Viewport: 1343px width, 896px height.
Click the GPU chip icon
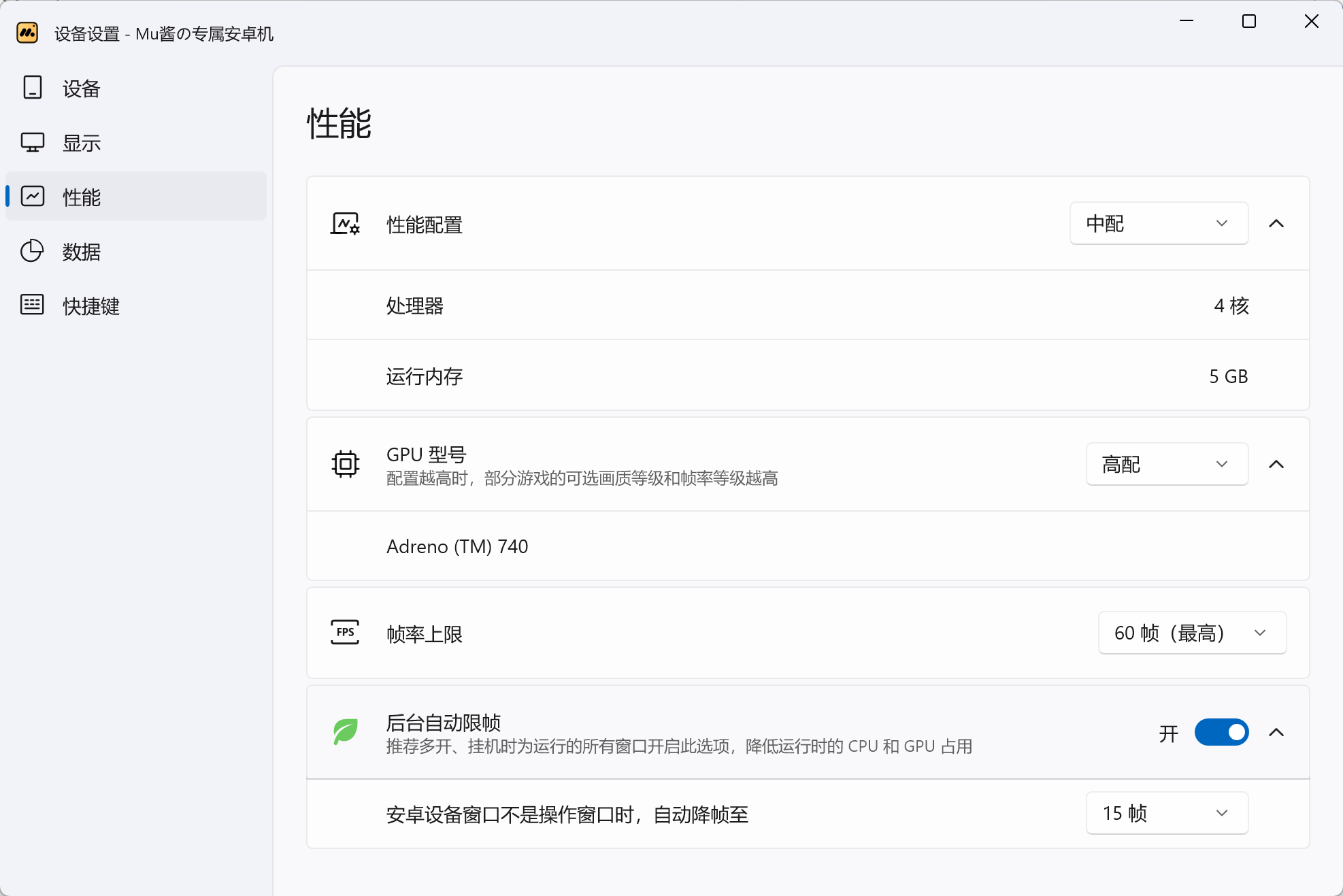tap(345, 464)
